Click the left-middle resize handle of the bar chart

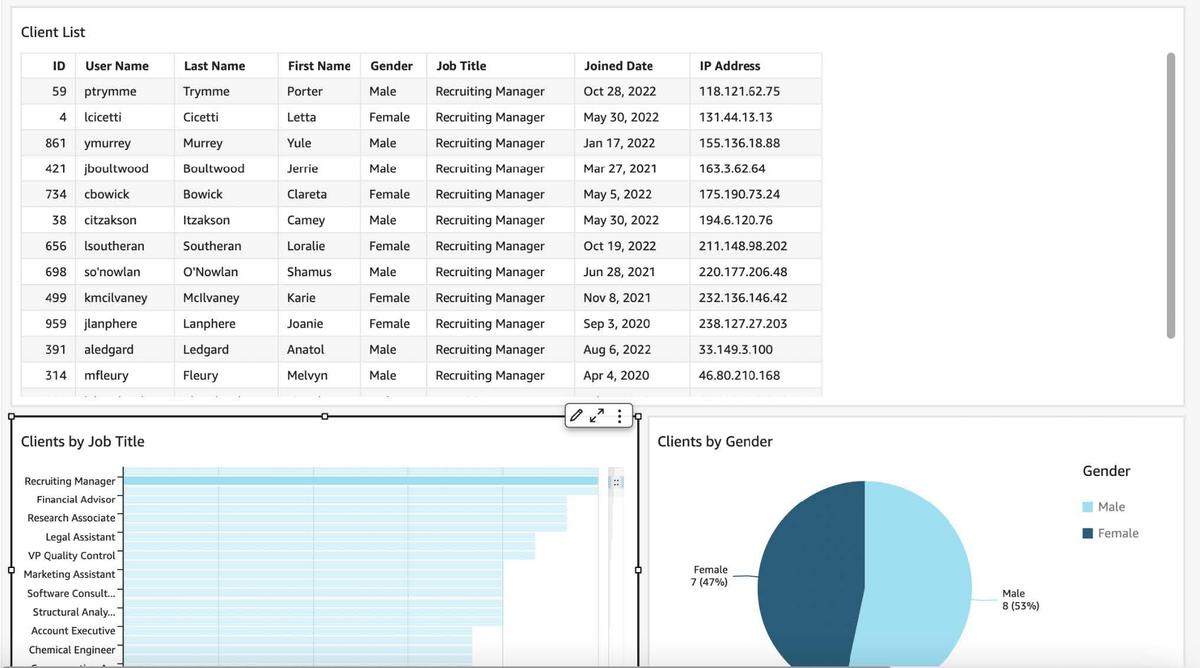click(x=11, y=570)
